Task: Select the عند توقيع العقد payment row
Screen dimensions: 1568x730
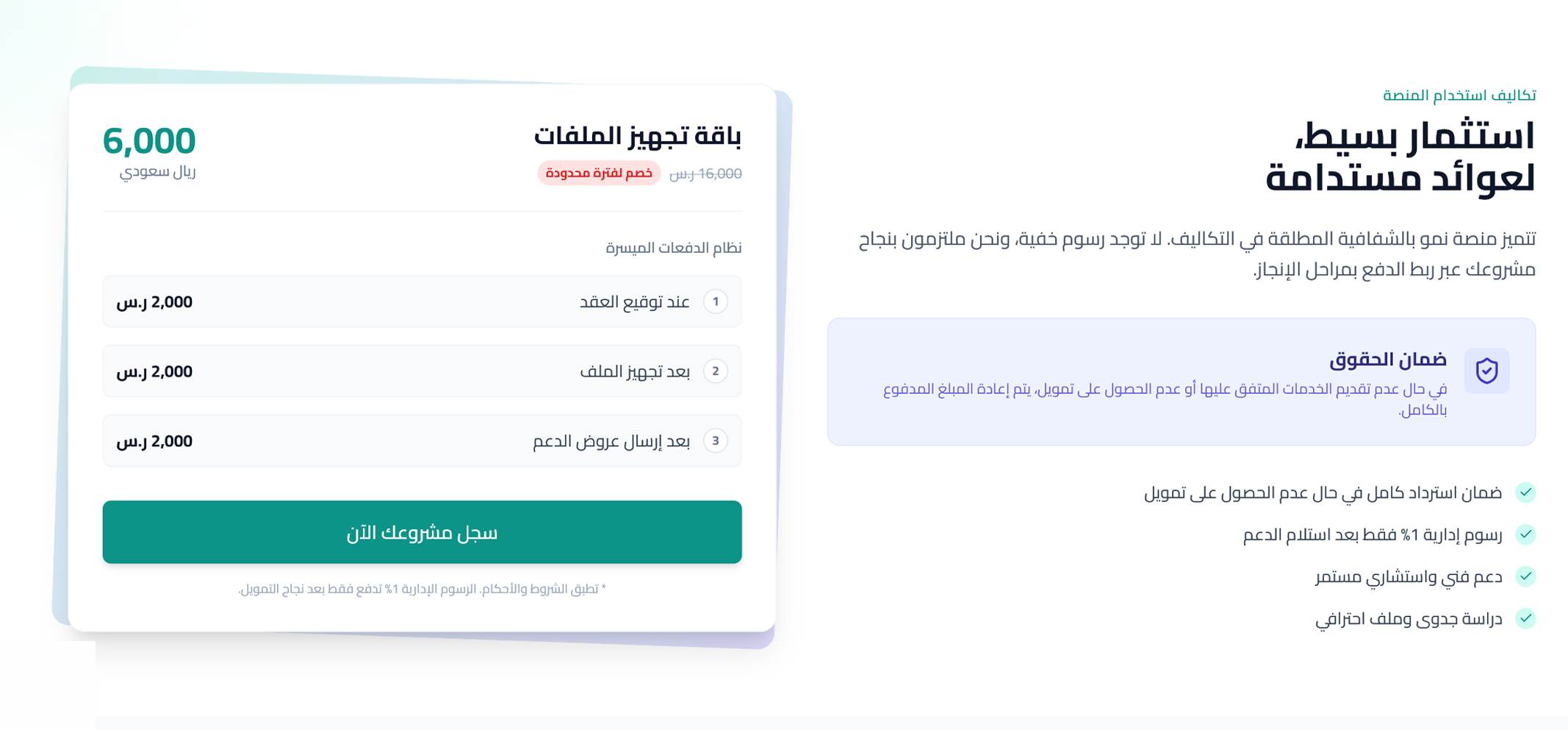Action: (x=422, y=301)
